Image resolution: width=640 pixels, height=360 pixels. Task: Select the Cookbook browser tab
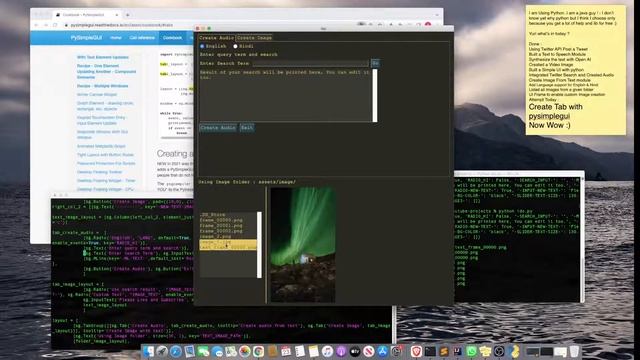click(87, 15)
